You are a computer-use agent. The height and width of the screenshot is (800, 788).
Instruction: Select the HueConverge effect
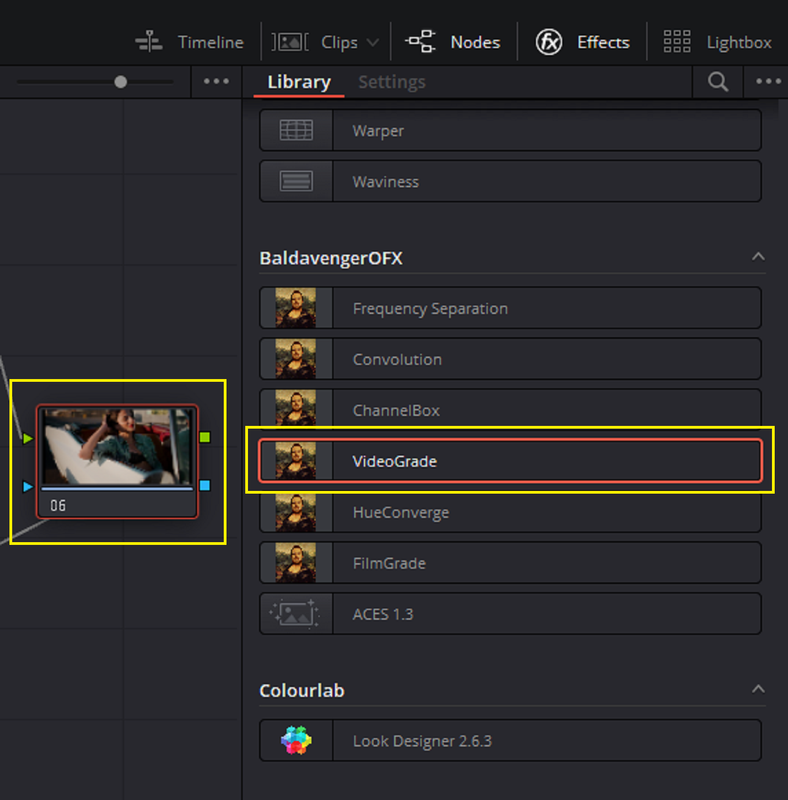pyautogui.click(x=510, y=513)
